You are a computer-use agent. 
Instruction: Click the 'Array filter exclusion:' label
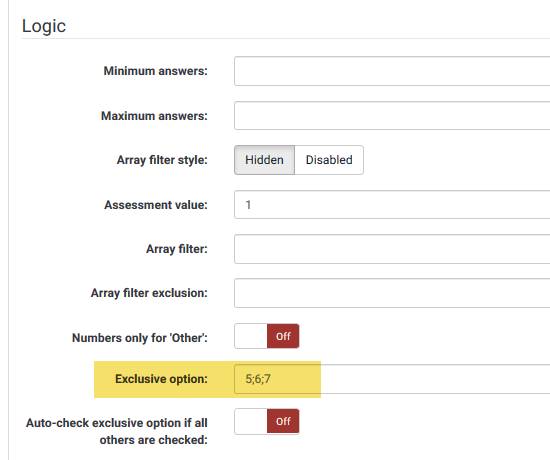pyautogui.click(x=149, y=293)
